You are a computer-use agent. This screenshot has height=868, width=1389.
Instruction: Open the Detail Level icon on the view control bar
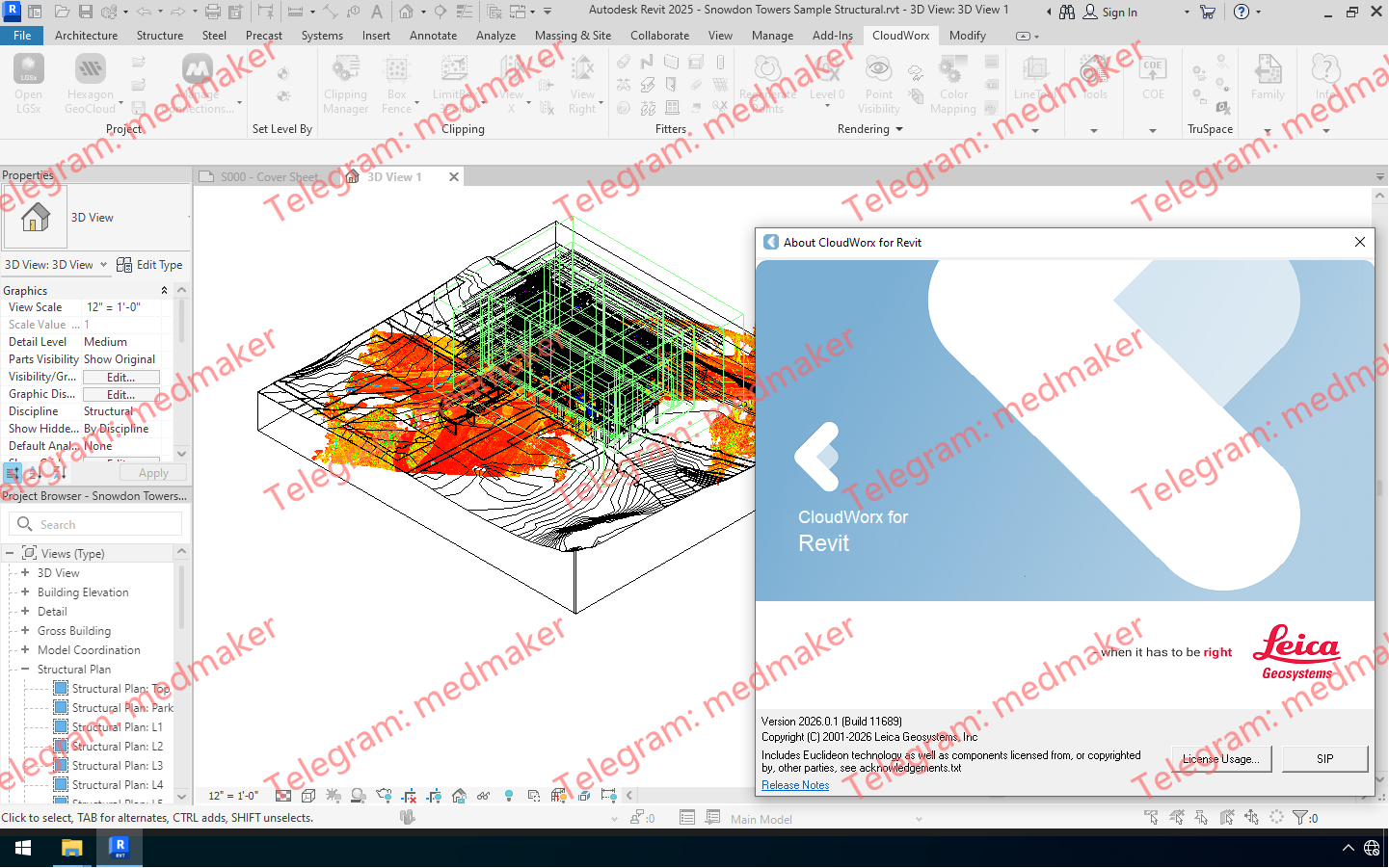click(283, 796)
